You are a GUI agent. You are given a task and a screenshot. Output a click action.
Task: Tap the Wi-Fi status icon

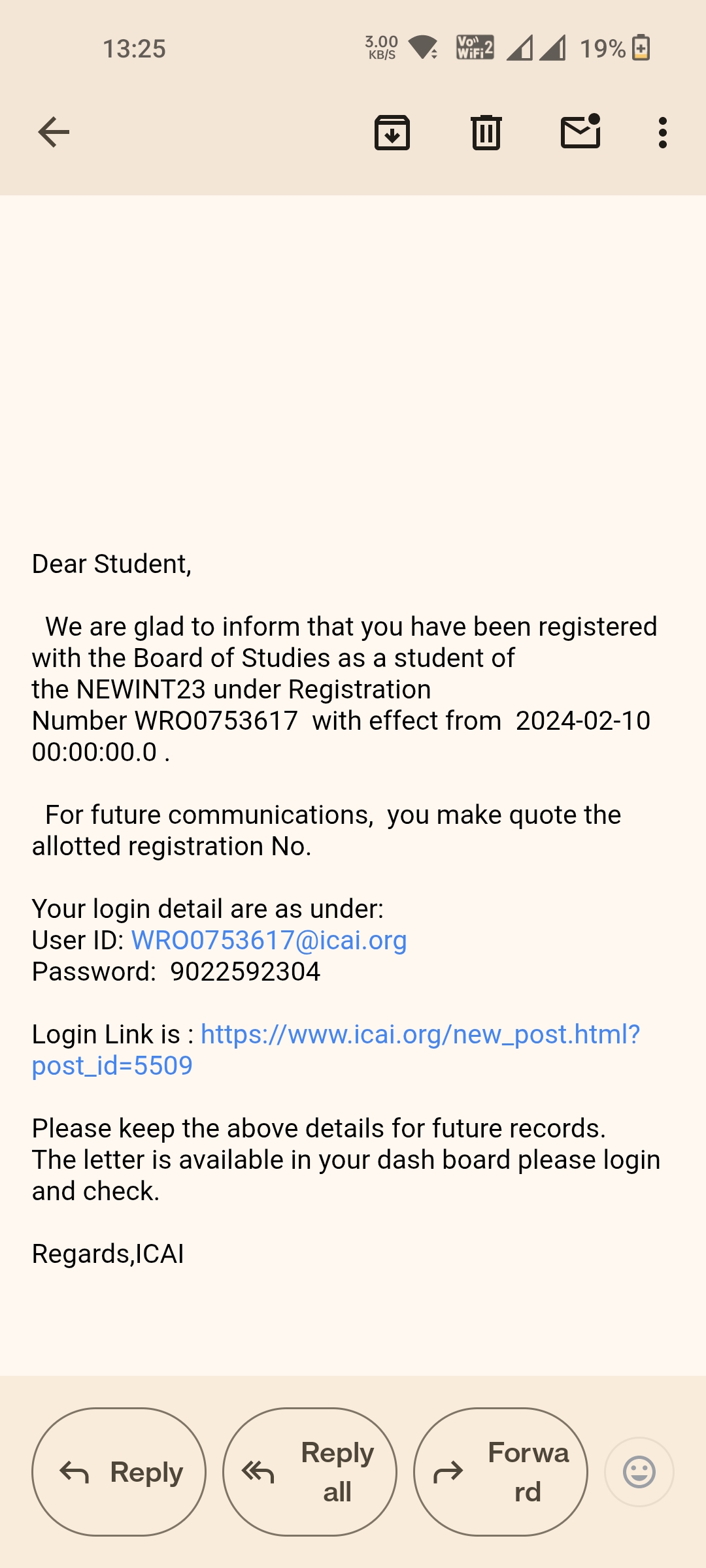point(424,48)
